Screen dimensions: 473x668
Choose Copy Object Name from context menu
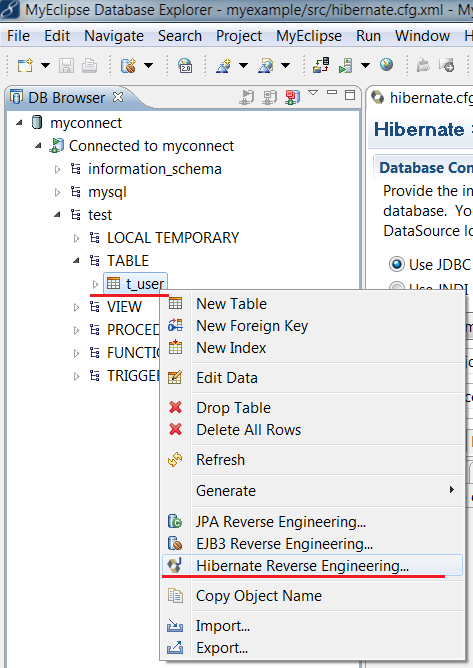pyautogui.click(x=312, y=596)
